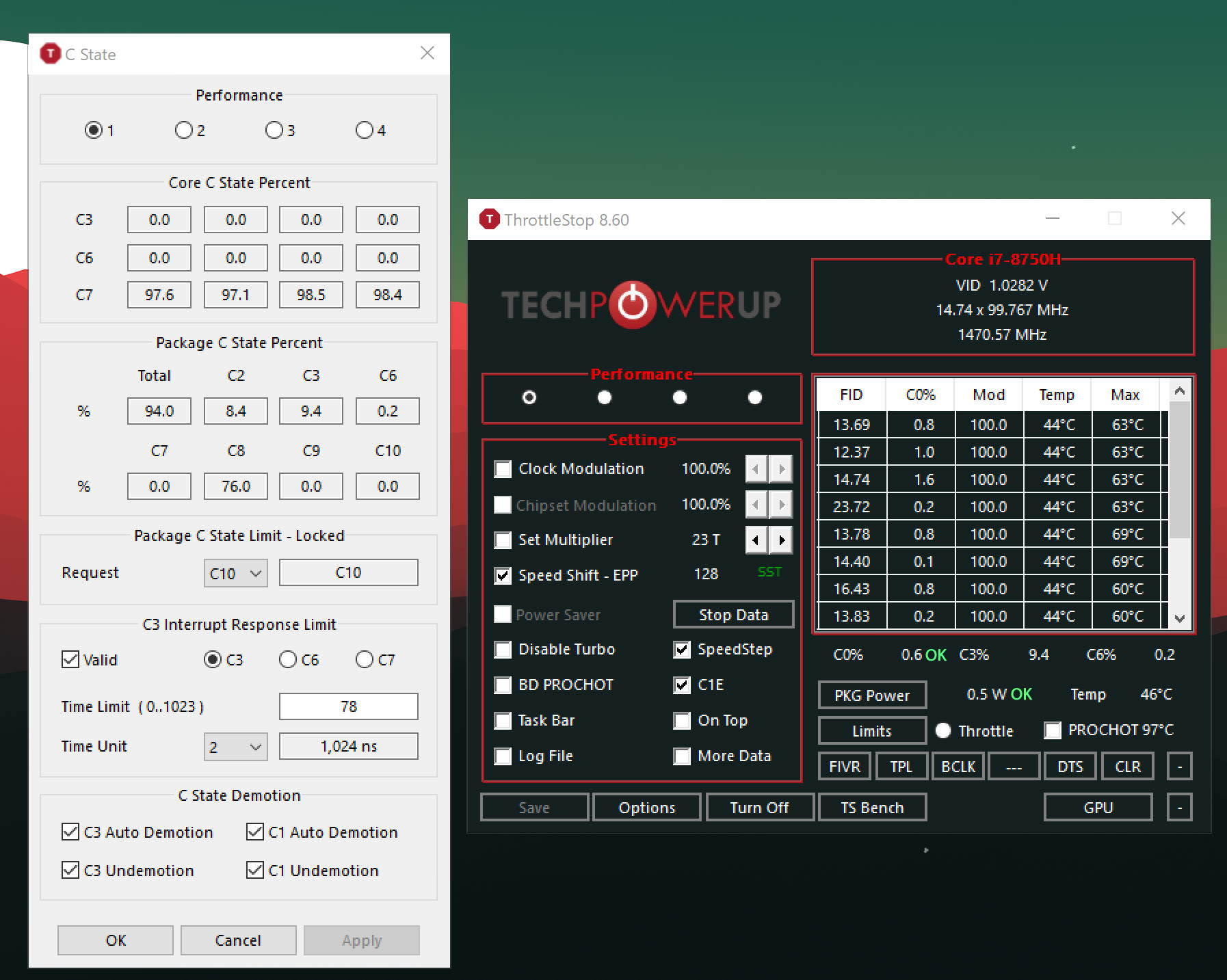Image resolution: width=1227 pixels, height=980 pixels.
Task: Enable More Data checkbox
Action: pos(682,756)
